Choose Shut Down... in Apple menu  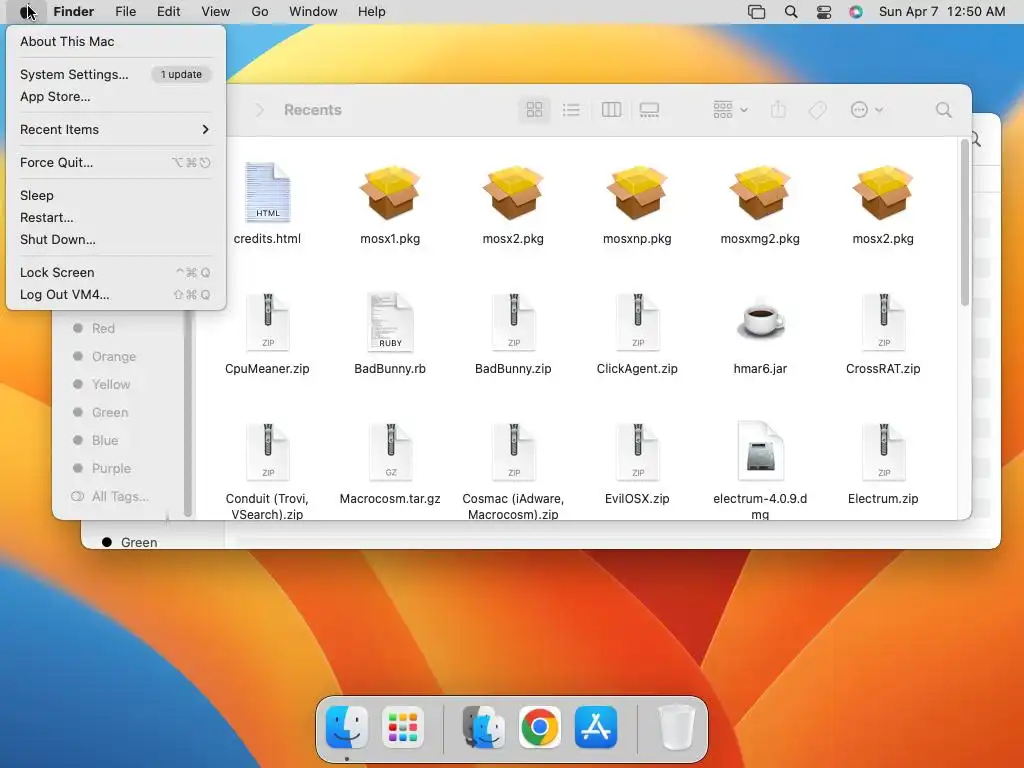coord(116,240)
